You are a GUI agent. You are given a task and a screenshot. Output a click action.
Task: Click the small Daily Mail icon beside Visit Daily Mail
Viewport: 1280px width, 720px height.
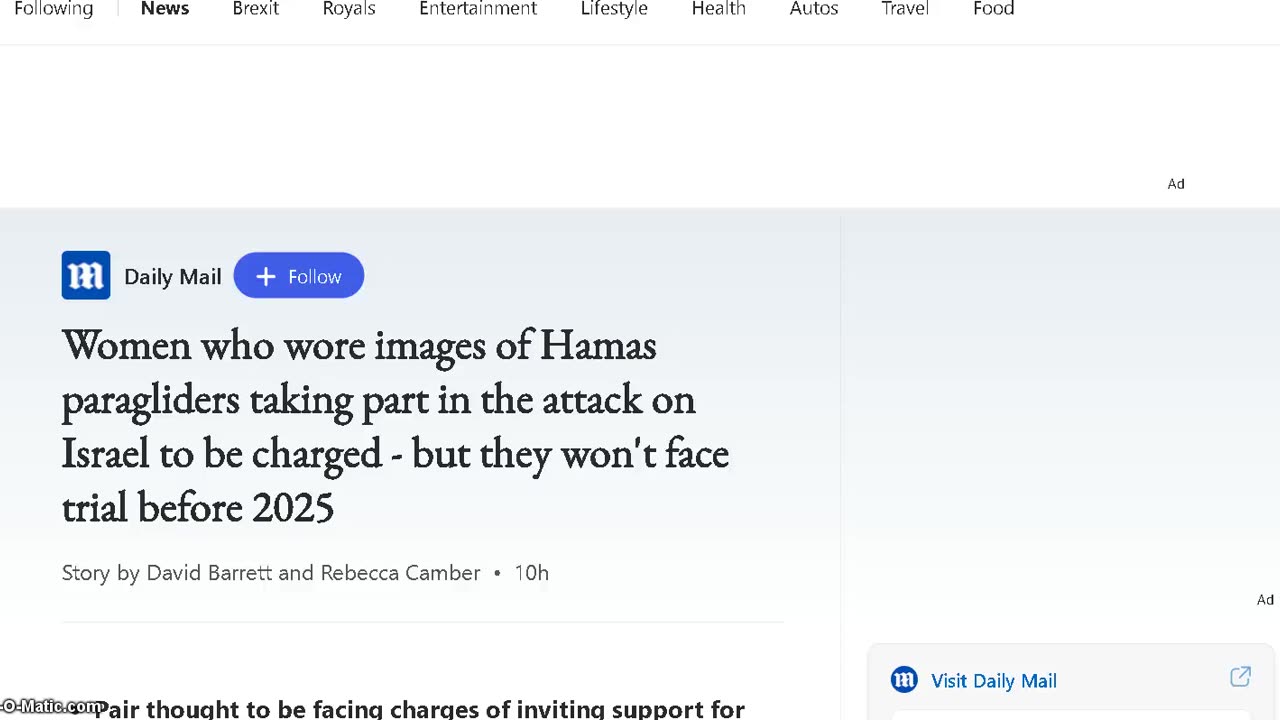904,680
